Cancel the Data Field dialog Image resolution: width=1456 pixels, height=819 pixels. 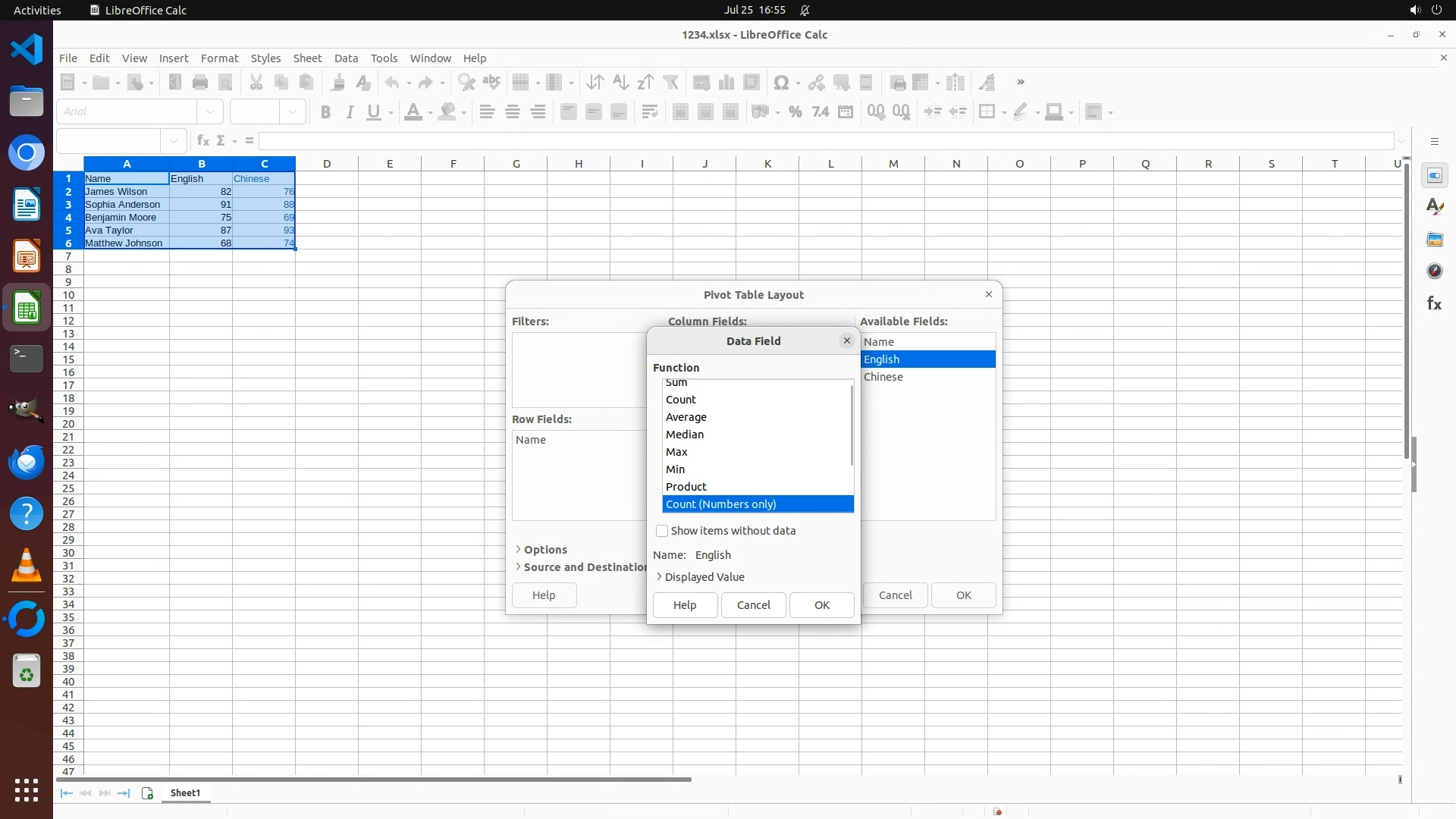(x=753, y=605)
